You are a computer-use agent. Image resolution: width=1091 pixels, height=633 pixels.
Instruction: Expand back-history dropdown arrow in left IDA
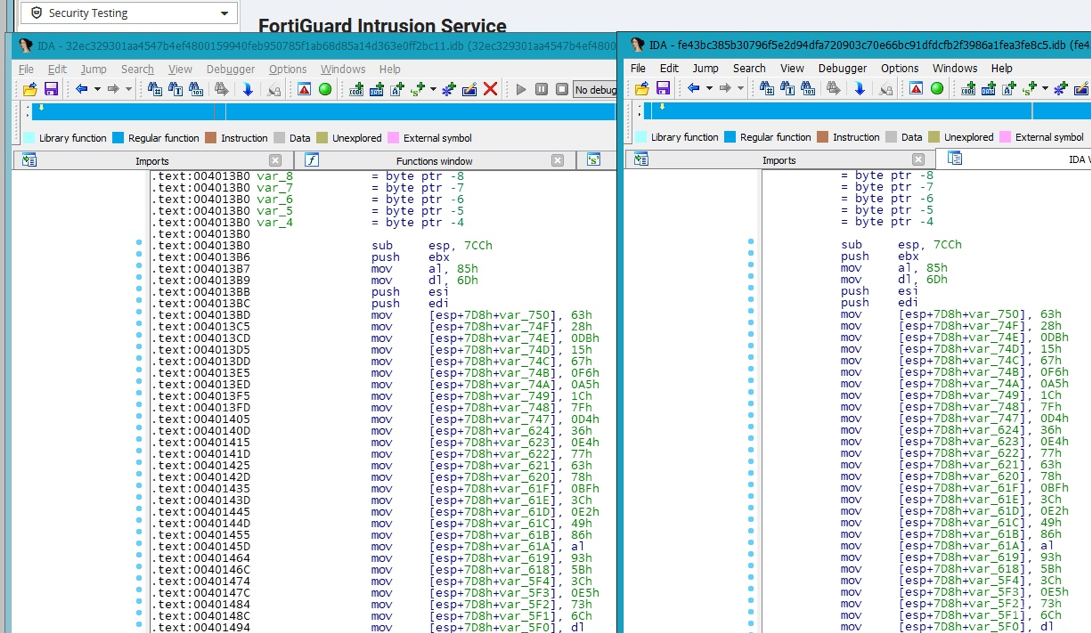coord(97,89)
